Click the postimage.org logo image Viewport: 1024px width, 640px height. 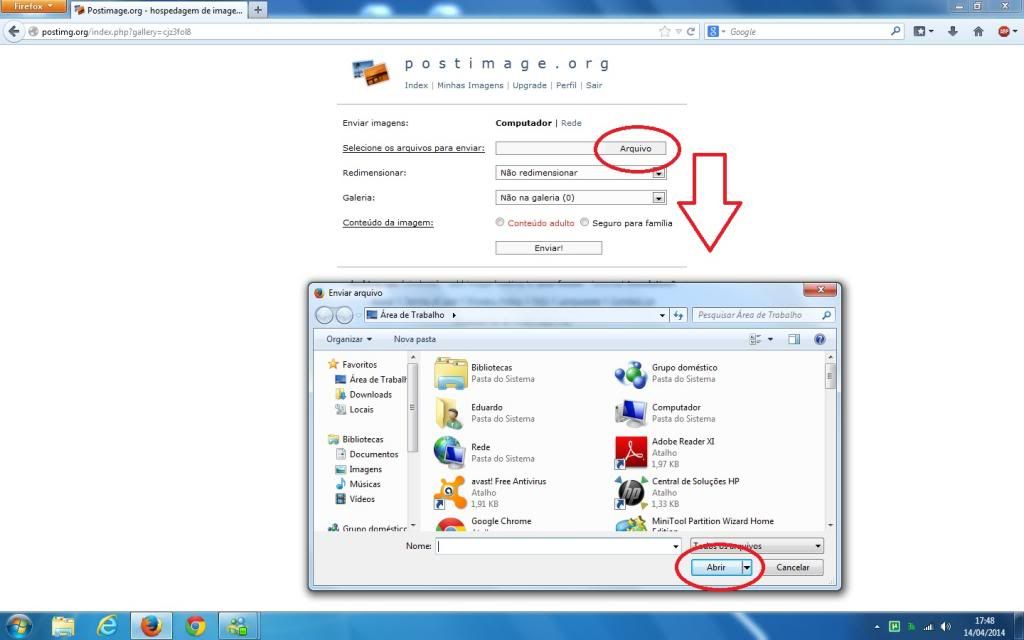[370, 72]
